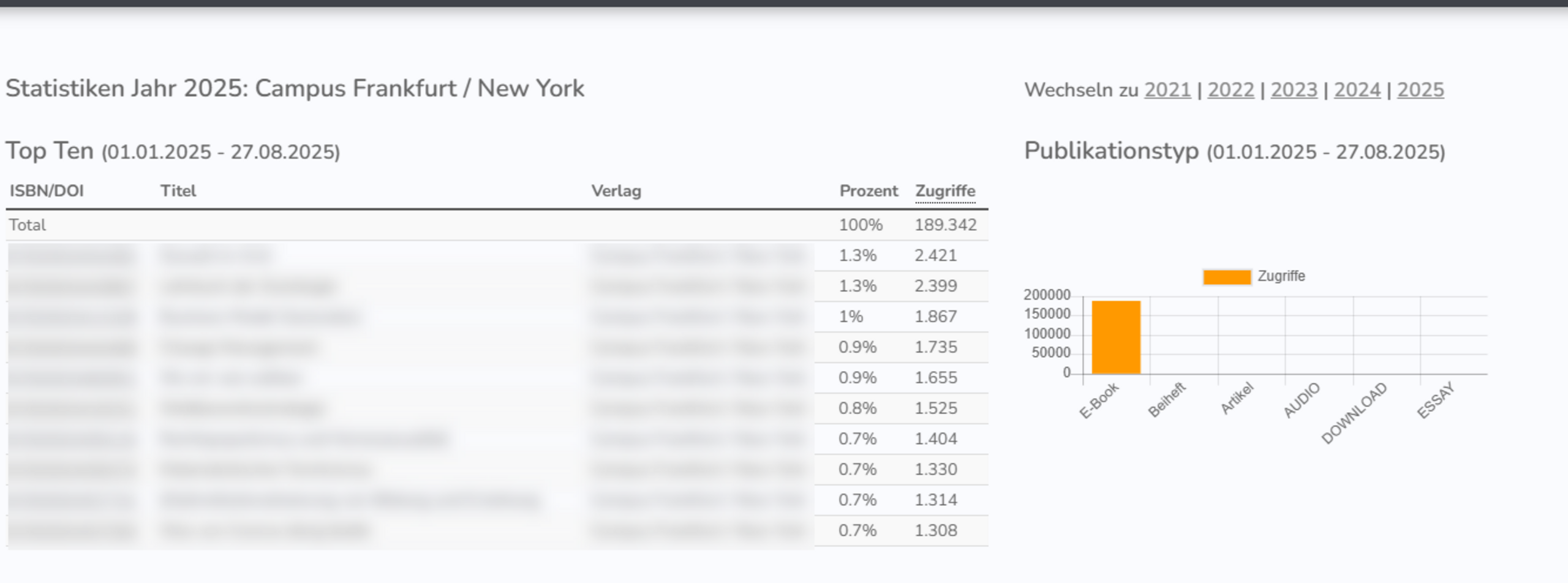This screenshot has width=1568, height=583.
Task: Click the row with 2.421 Zugriffe
Action: pos(497,255)
